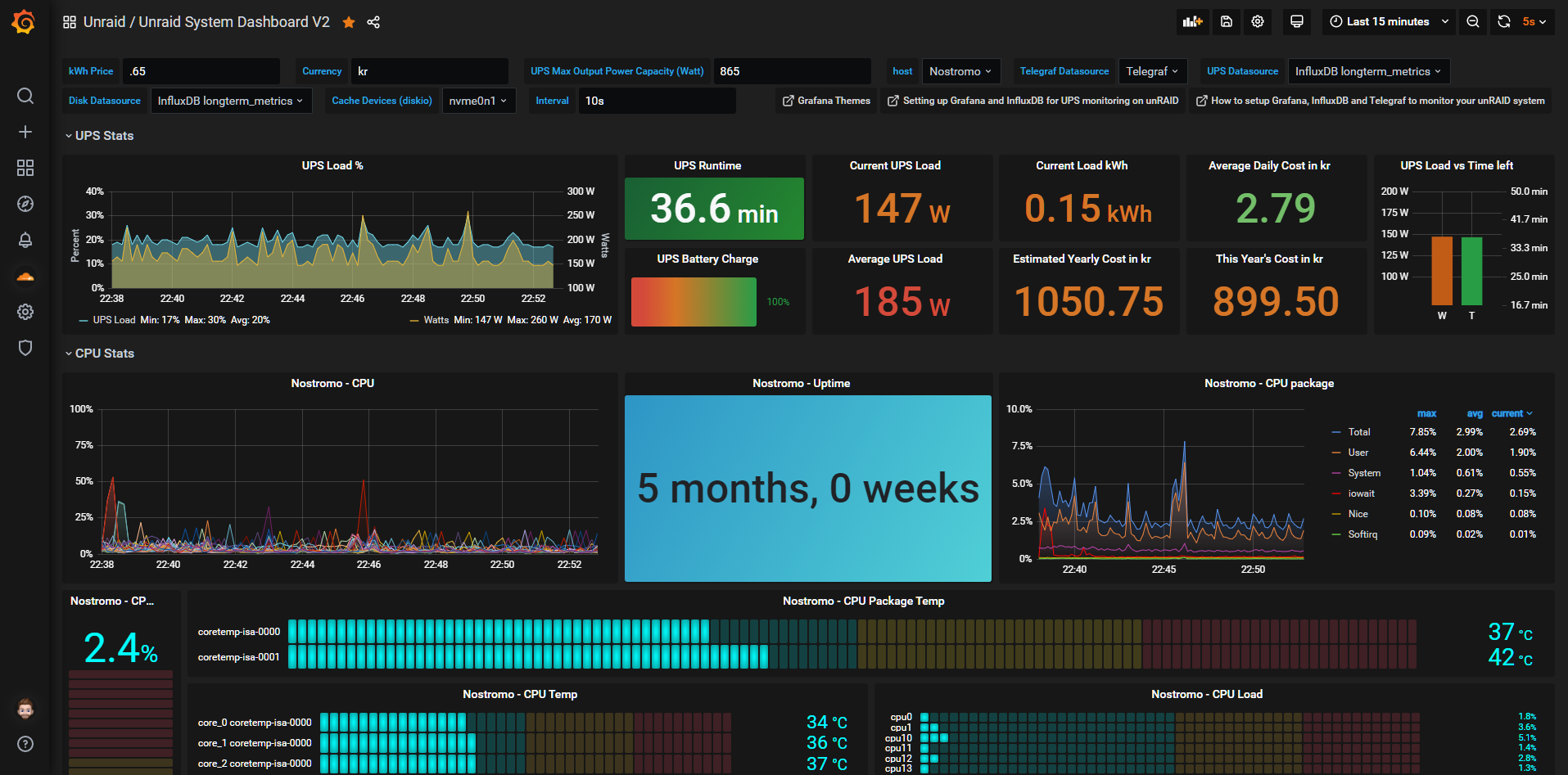Open the search icon in sidebar
The width and height of the screenshot is (1568, 775).
coord(25,96)
